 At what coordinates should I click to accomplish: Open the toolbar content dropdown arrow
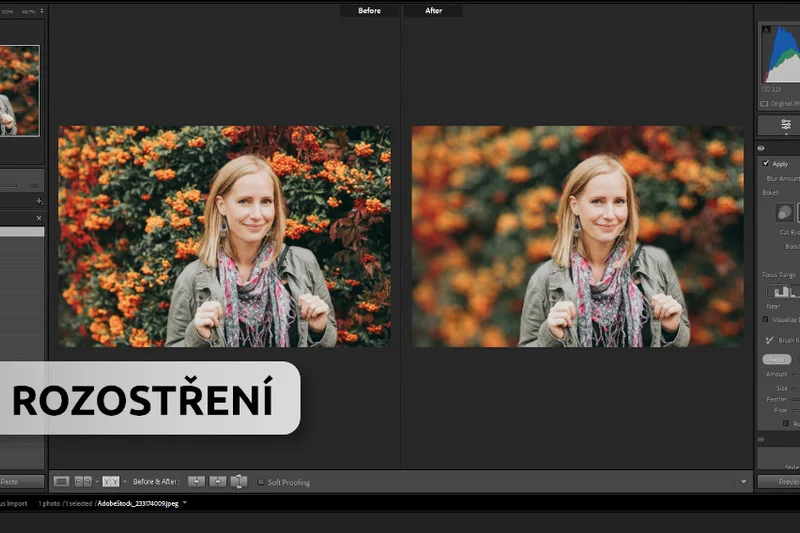[x=743, y=481]
